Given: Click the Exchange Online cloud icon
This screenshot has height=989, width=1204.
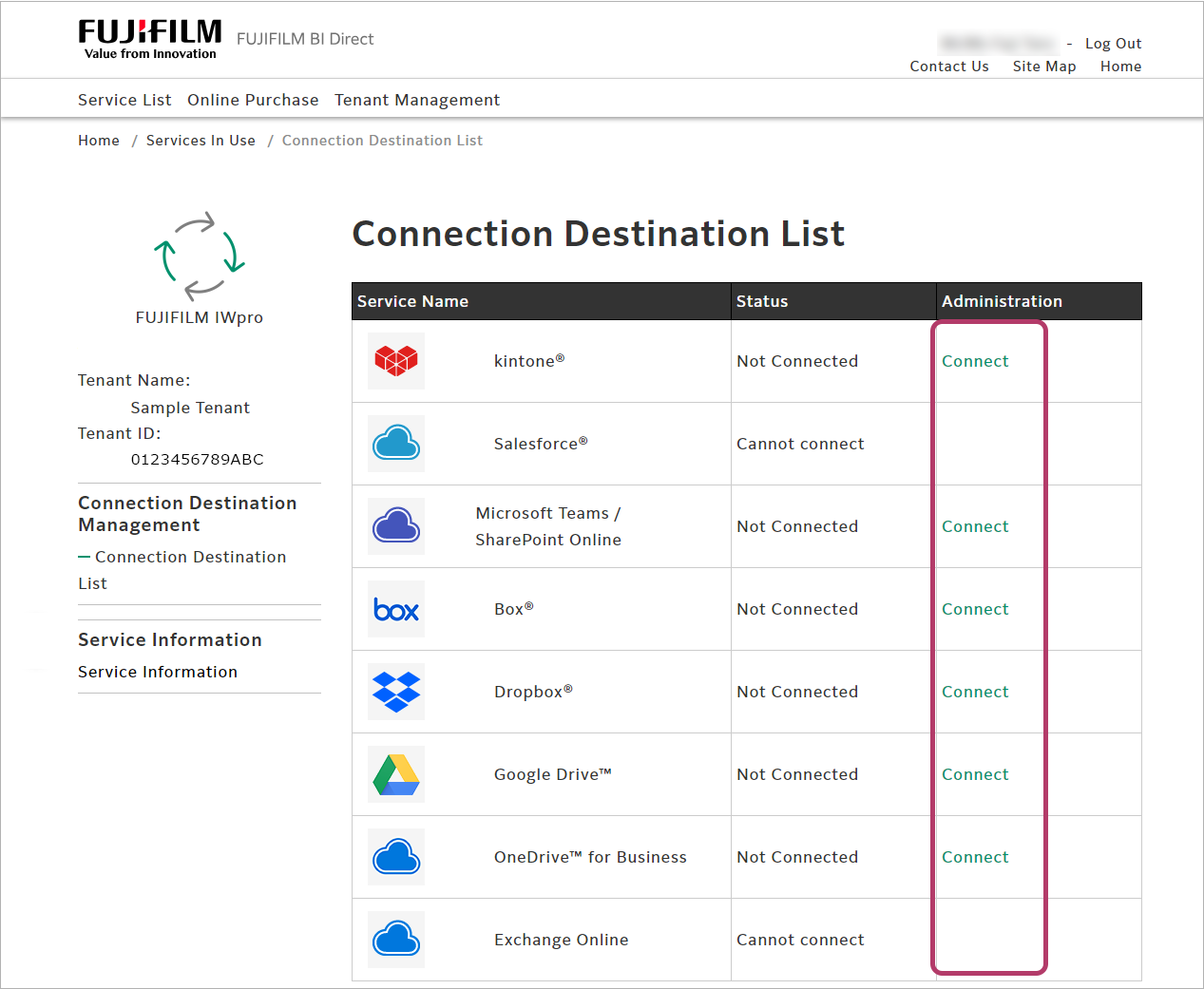Looking at the screenshot, I should coord(396,940).
